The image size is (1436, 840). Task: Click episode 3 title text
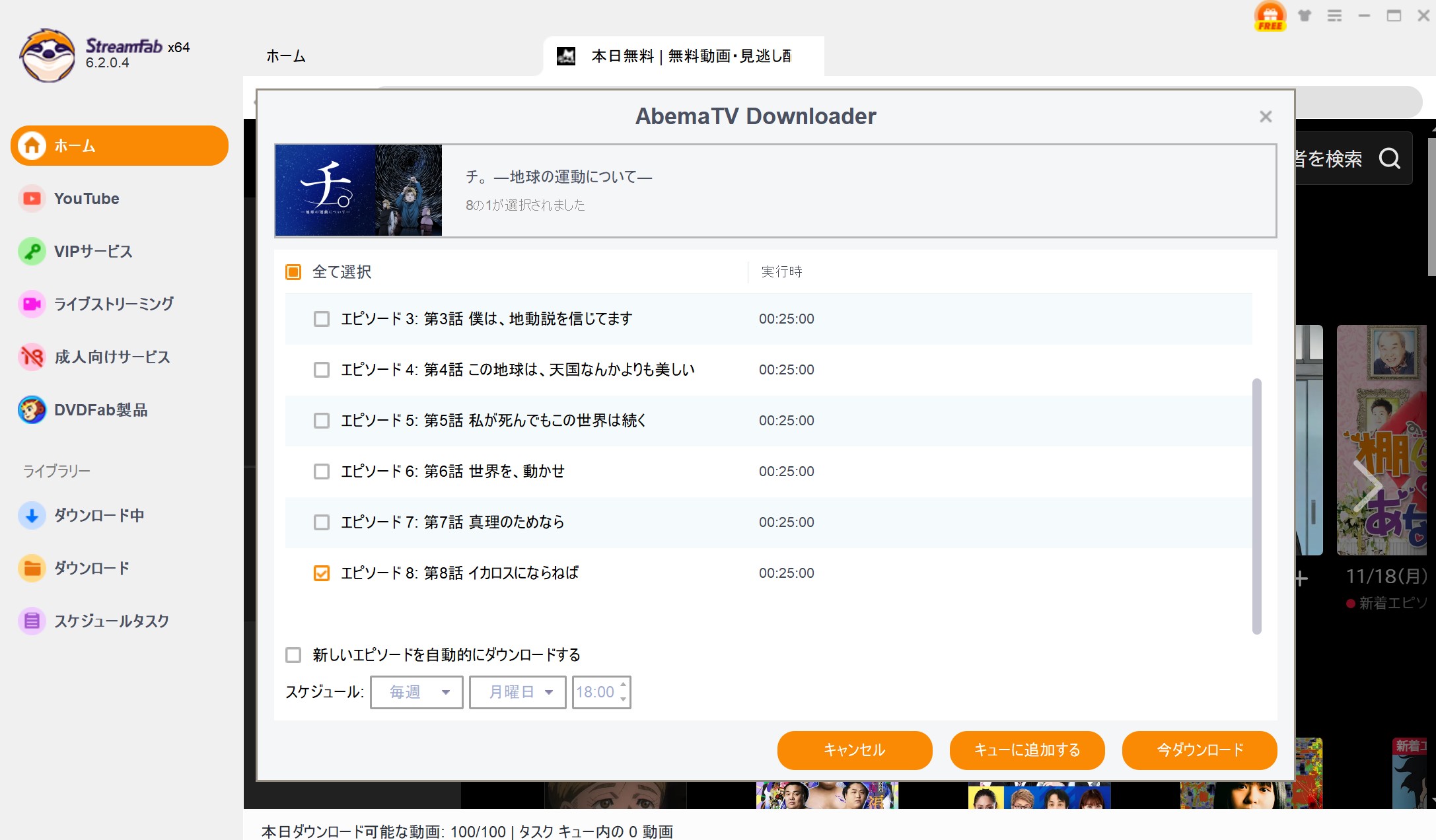tap(486, 319)
